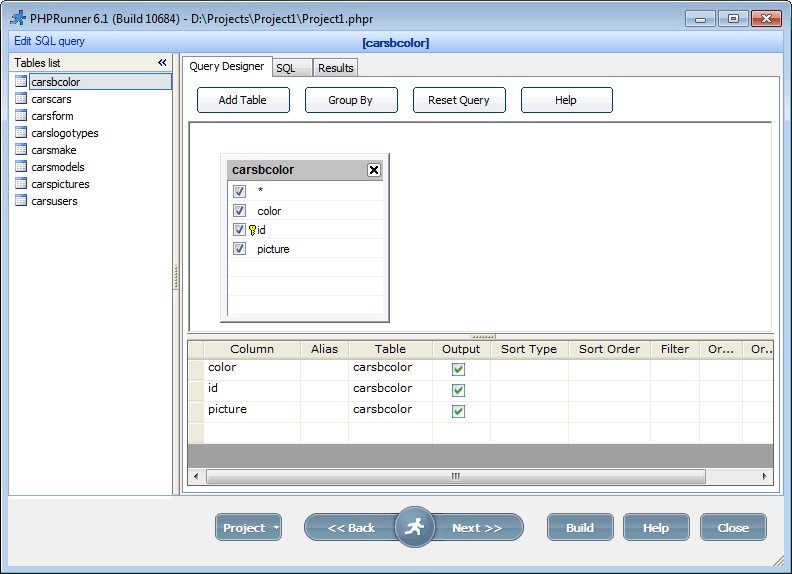Image resolution: width=792 pixels, height=574 pixels.
Task: Click the Sort Order cell for picture row
Action: pos(609,412)
